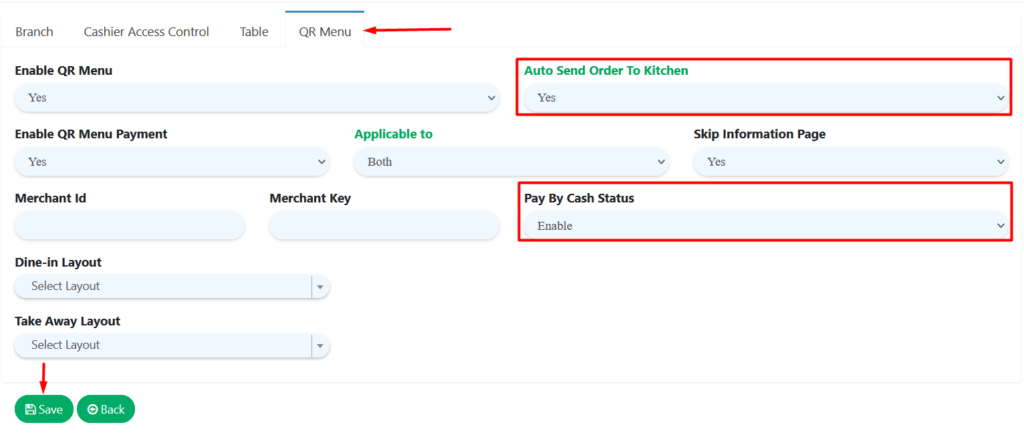The height and width of the screenshot is (437, 1024).
Task: Switch to the Branch tab
Action: [34, 32]
